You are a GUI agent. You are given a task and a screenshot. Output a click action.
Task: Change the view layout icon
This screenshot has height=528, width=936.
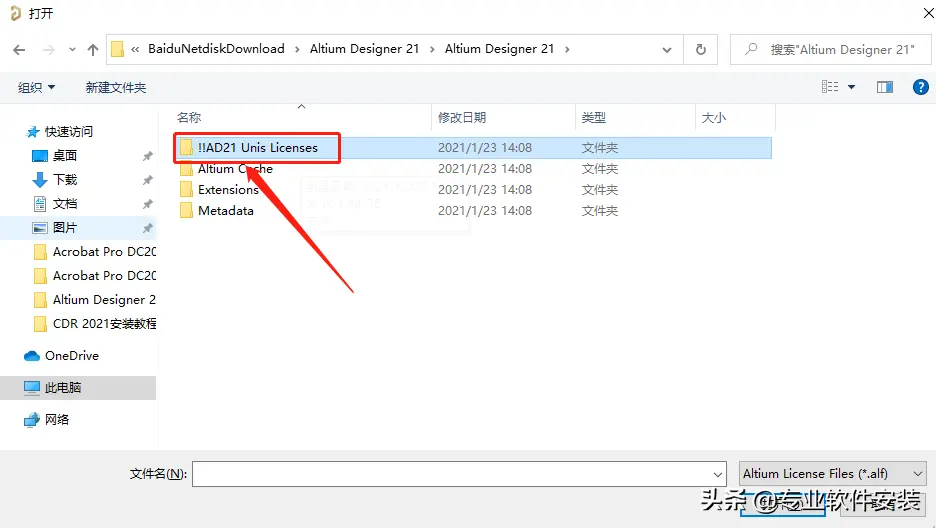click(x=830, y=87)
